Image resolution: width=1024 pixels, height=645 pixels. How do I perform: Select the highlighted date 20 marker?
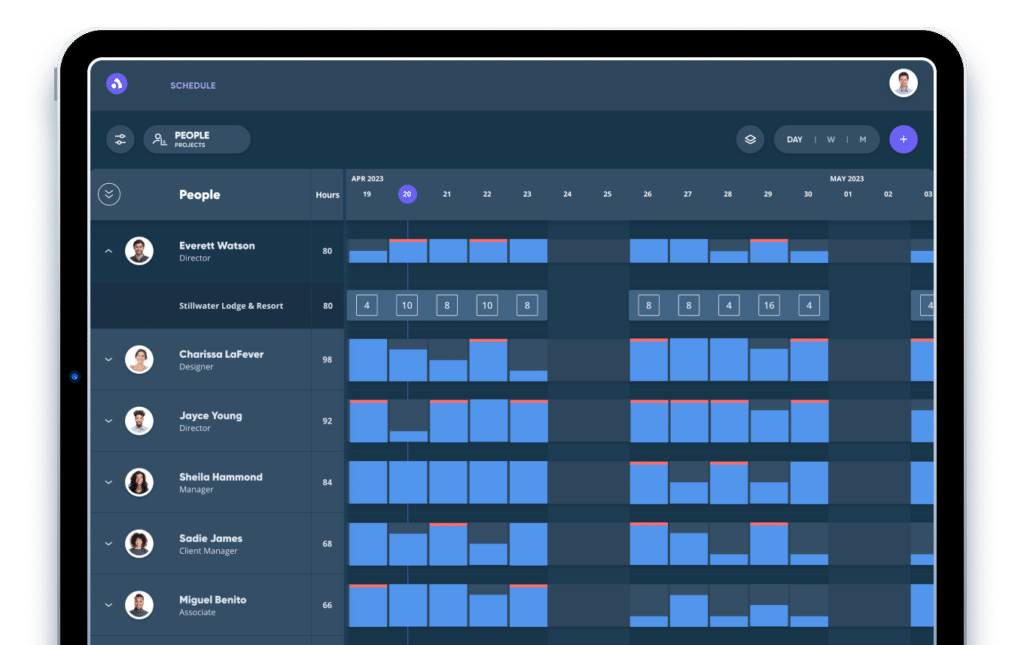[x=407, y=194]
